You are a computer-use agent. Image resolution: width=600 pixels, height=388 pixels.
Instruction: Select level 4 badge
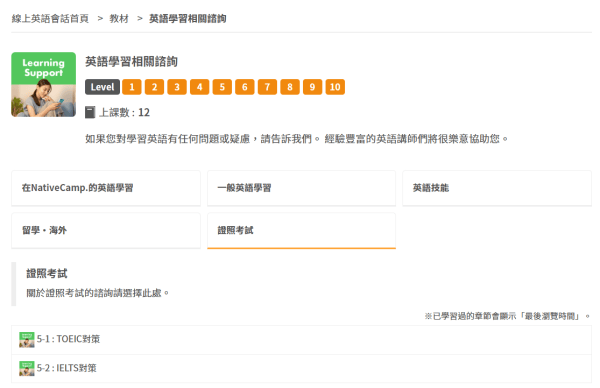(x=200, y=87)
